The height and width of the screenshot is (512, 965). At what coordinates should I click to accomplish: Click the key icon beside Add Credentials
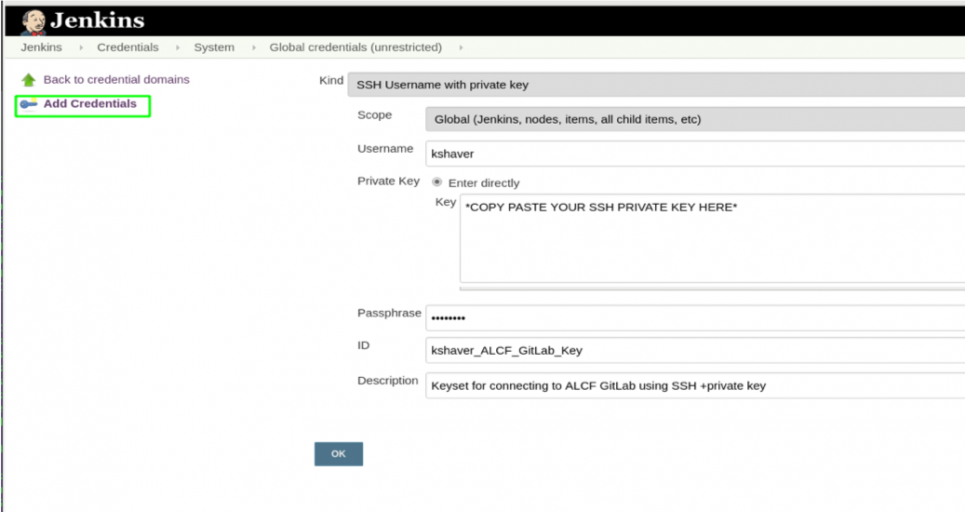tap(28, 104)
